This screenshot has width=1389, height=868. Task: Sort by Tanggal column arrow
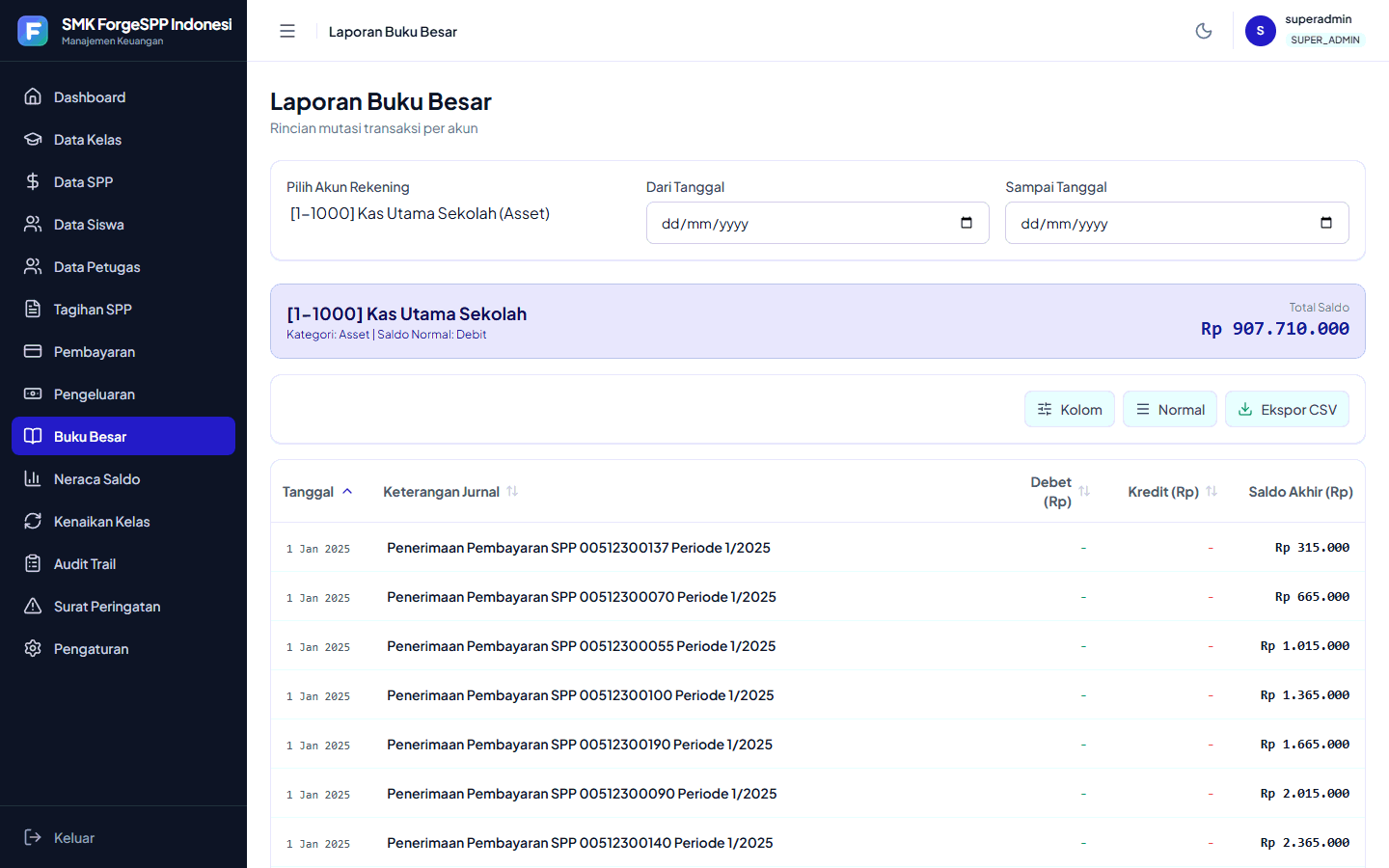click(x=347, y=491)
